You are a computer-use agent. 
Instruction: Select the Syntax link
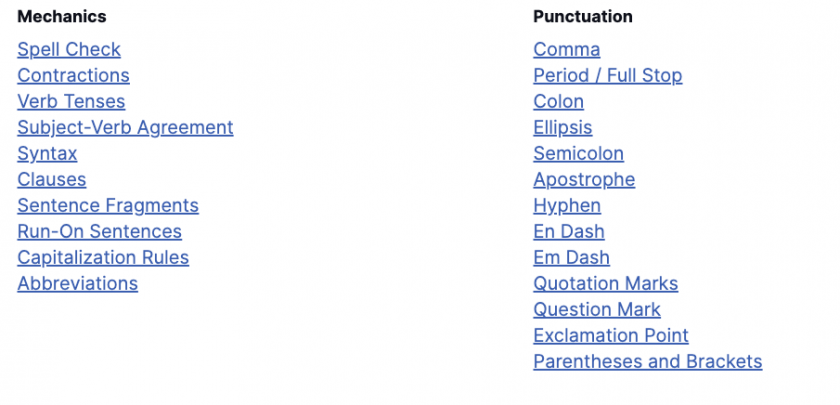click(47, 154)
